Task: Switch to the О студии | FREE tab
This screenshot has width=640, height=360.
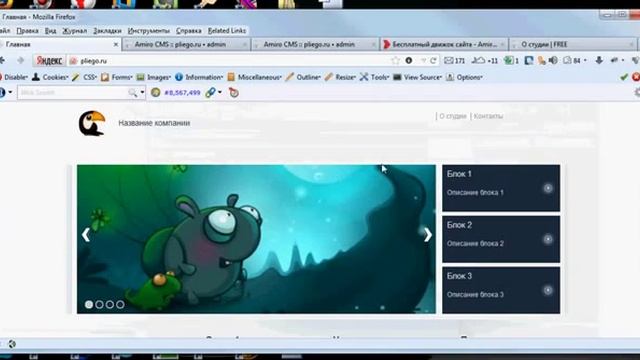Action: click(573, 44)
